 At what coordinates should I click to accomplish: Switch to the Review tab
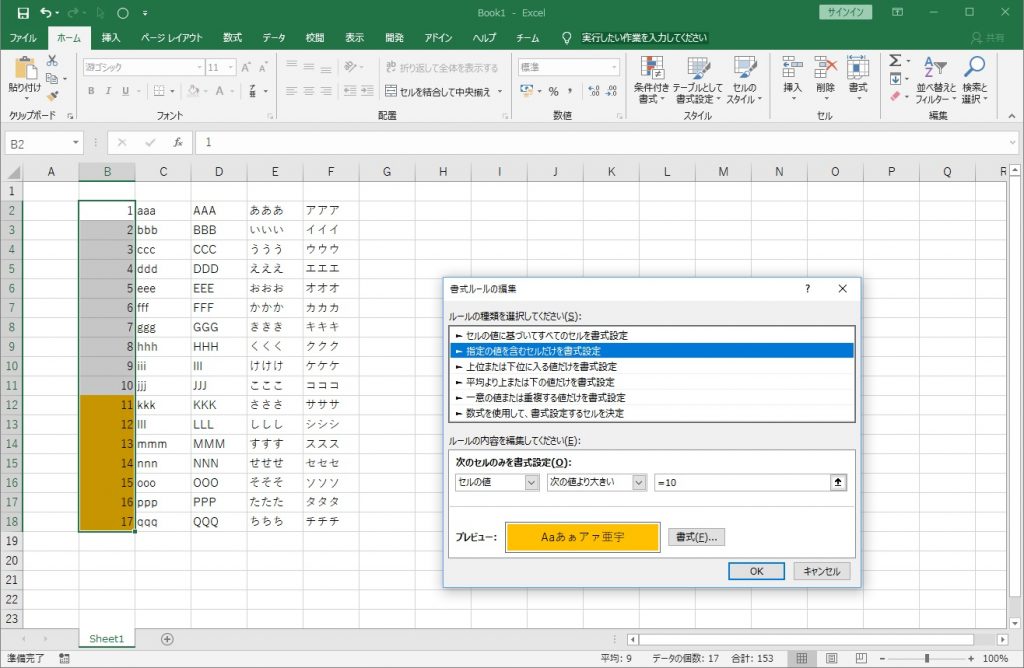(x=315, y=38)
